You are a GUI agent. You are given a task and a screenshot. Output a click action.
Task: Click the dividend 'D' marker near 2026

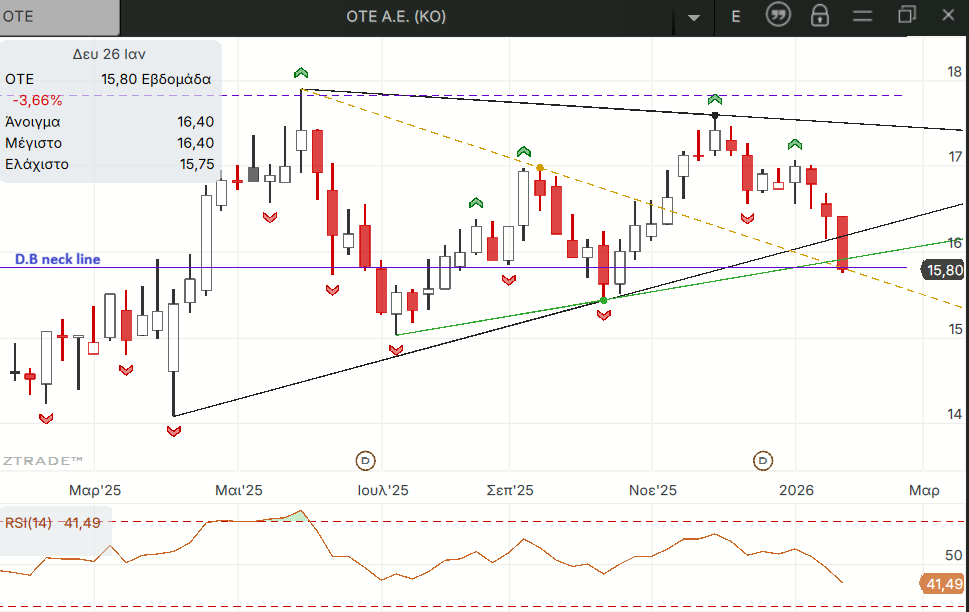(x=763, y=460)
